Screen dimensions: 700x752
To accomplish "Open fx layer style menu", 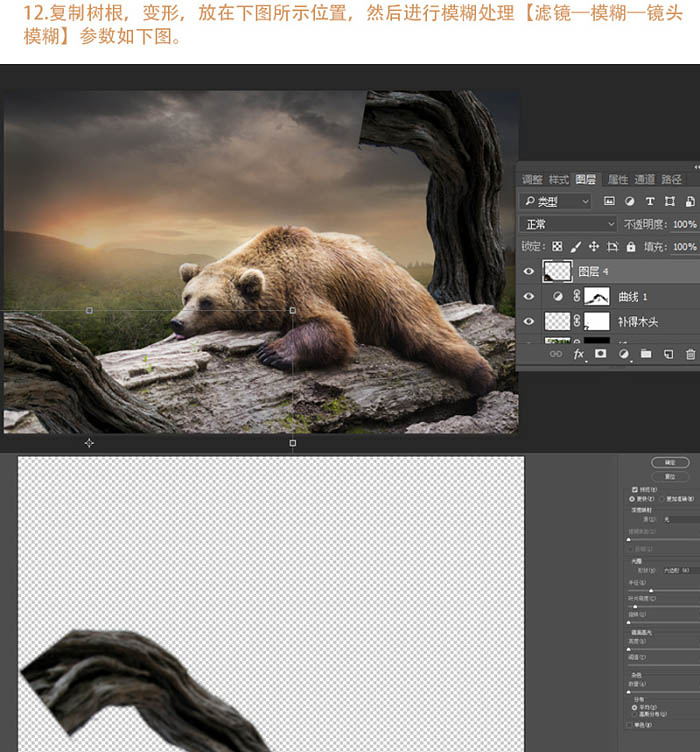I will tap(579, 354).
